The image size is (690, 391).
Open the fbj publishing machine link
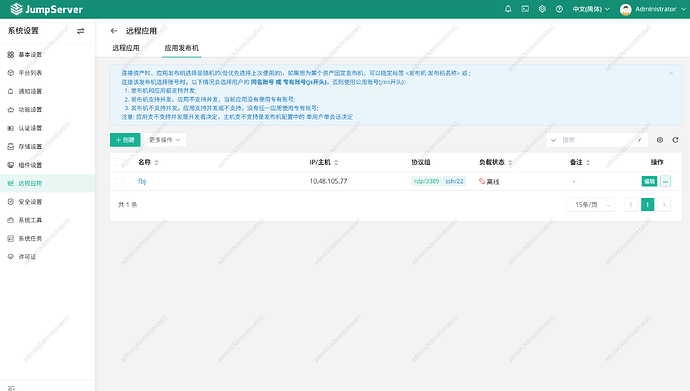(142, 181)
